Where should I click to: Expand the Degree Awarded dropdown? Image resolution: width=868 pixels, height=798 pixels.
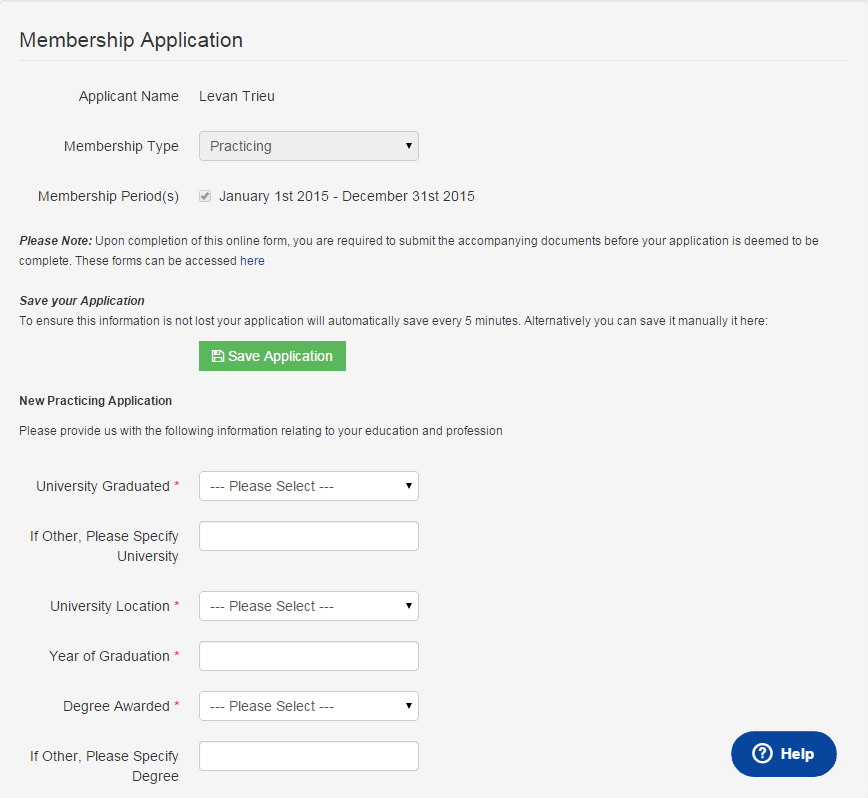click(308, 706)
